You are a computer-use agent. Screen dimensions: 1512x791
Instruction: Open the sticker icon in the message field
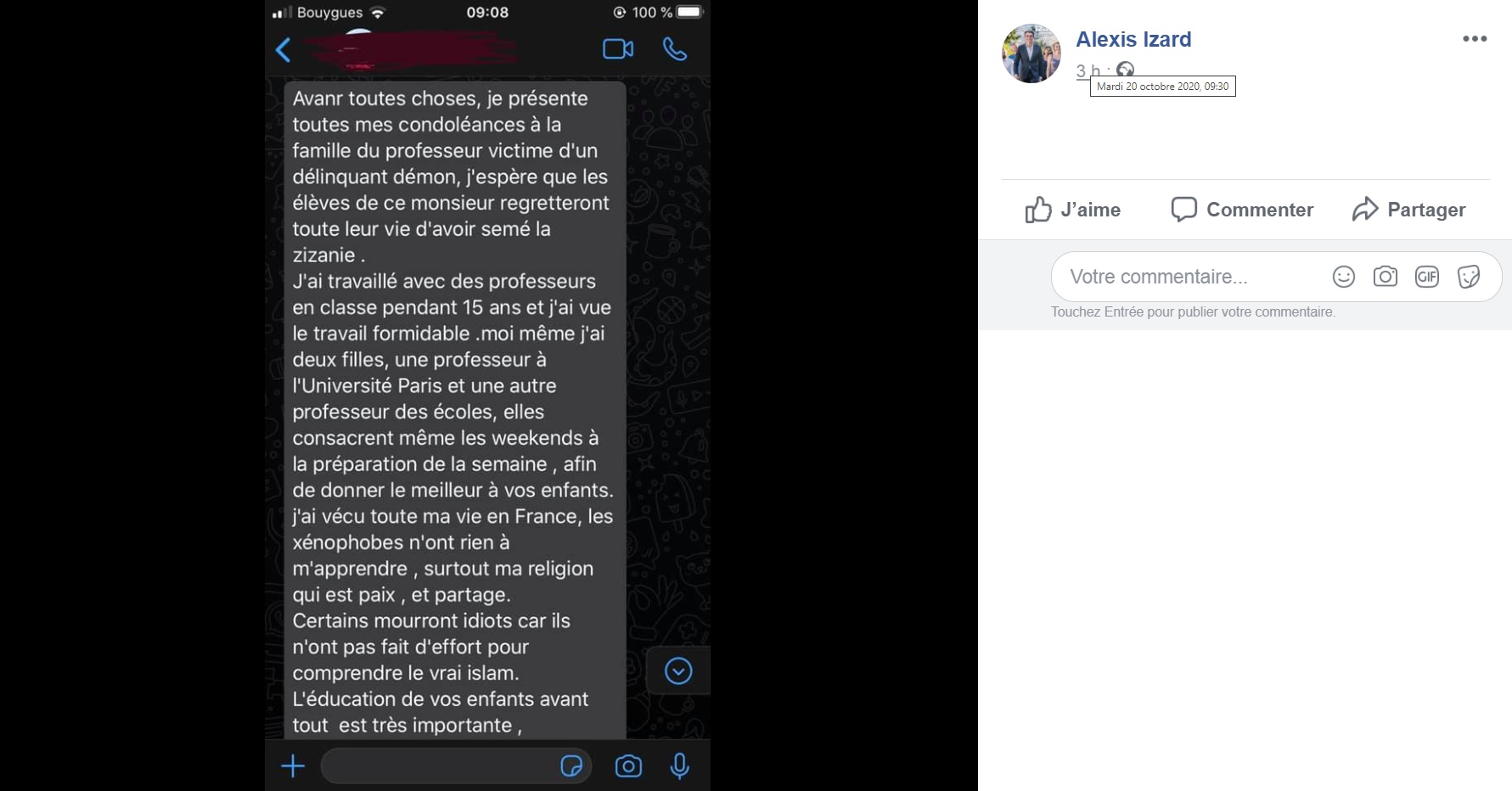pos(572,766)
